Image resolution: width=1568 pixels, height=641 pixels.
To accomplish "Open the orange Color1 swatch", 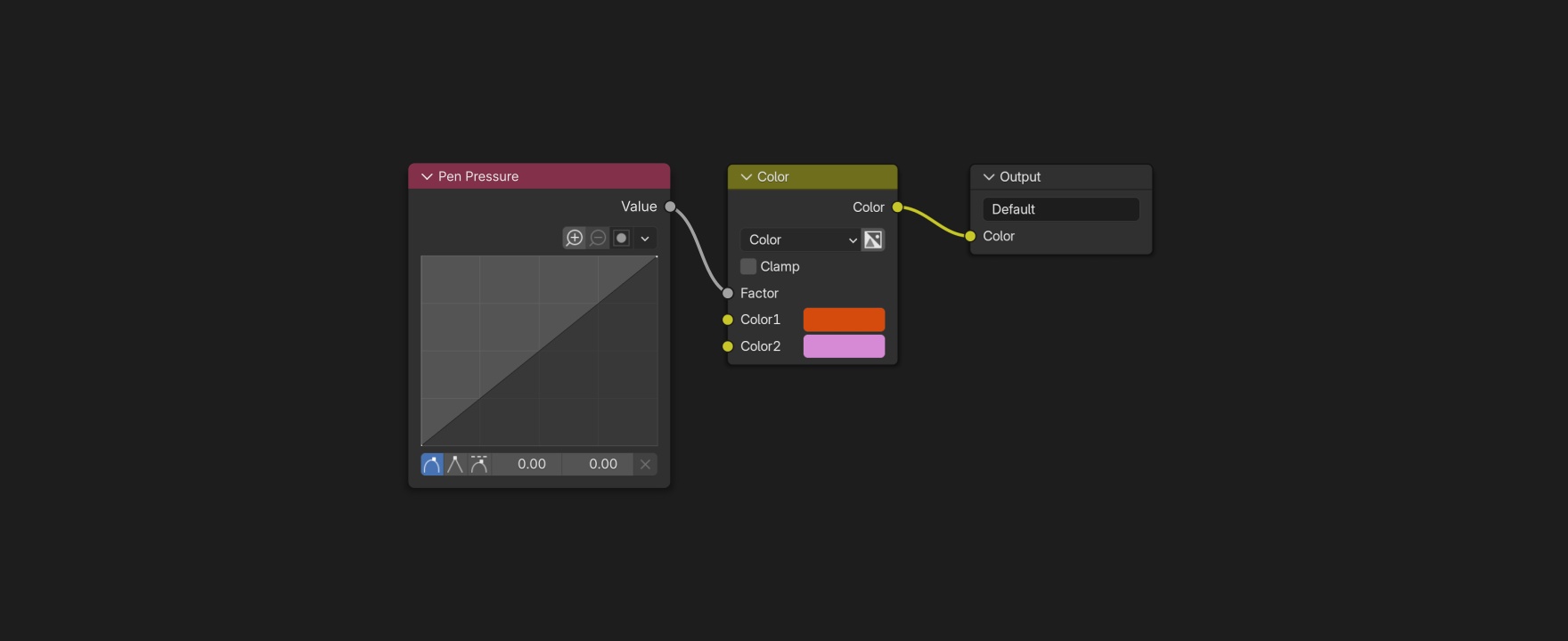I will pos(844,320).
